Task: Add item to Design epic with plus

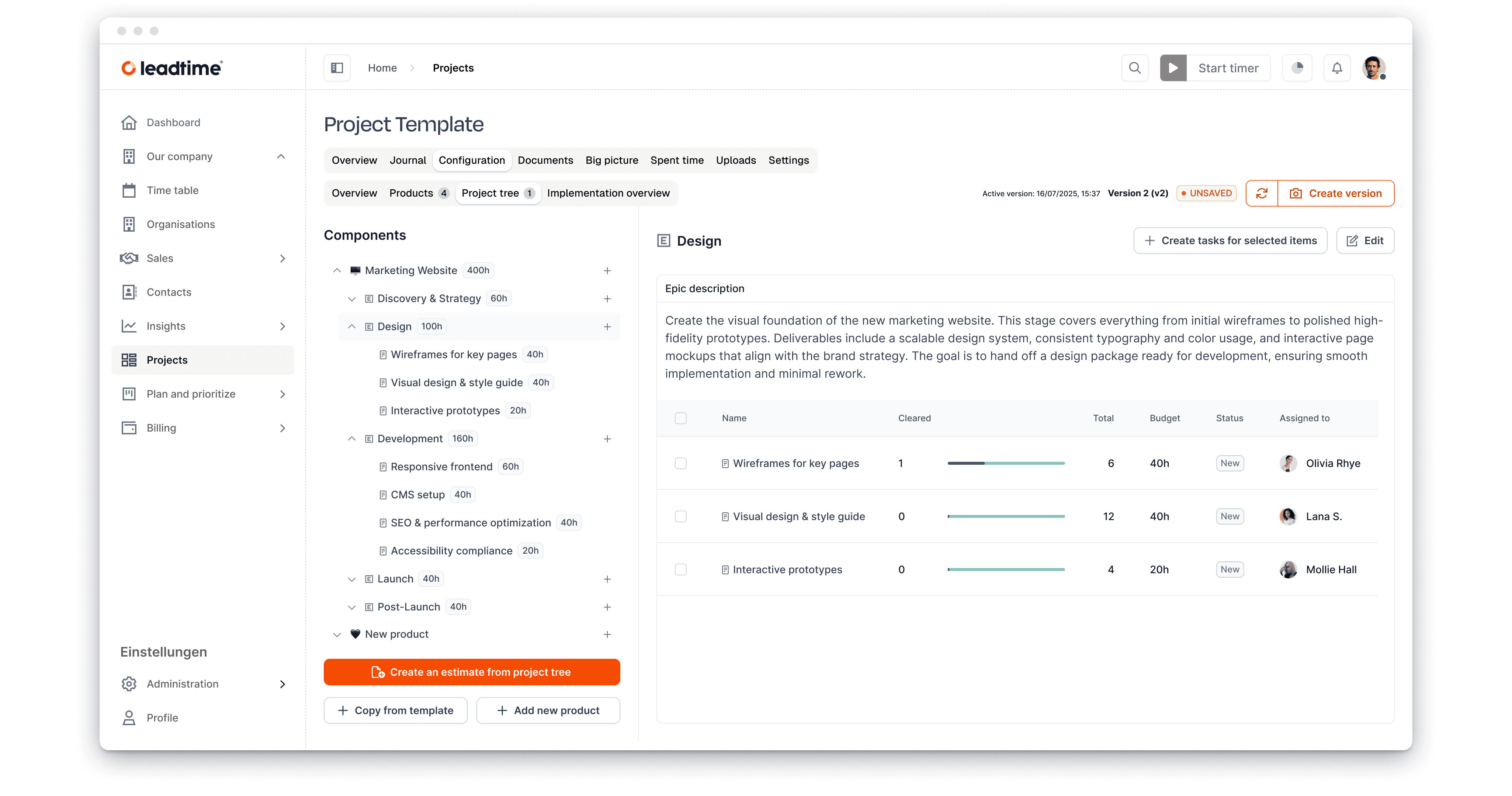Action: pos(607,326)
